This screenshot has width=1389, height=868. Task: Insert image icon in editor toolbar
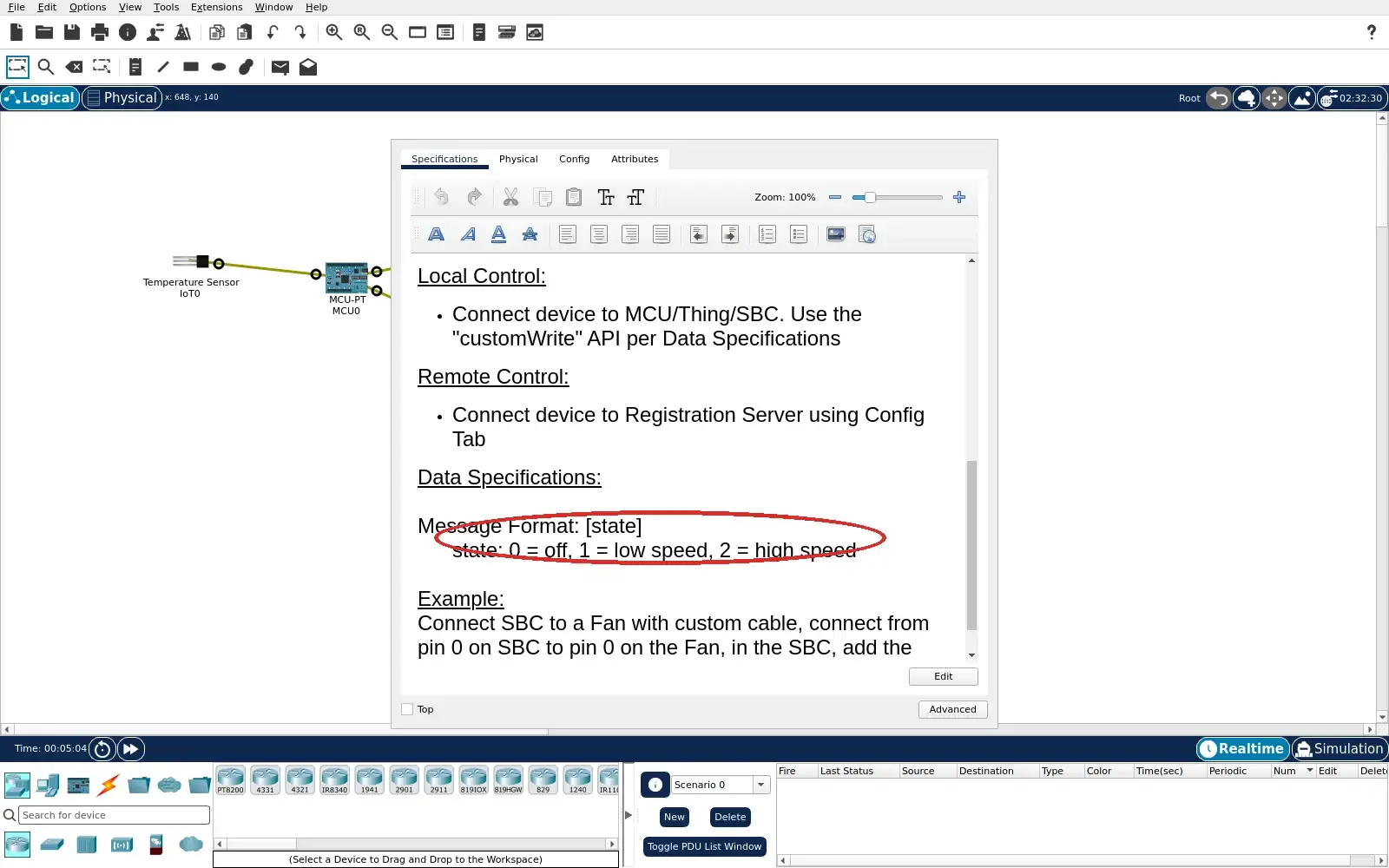pos(836,234)
